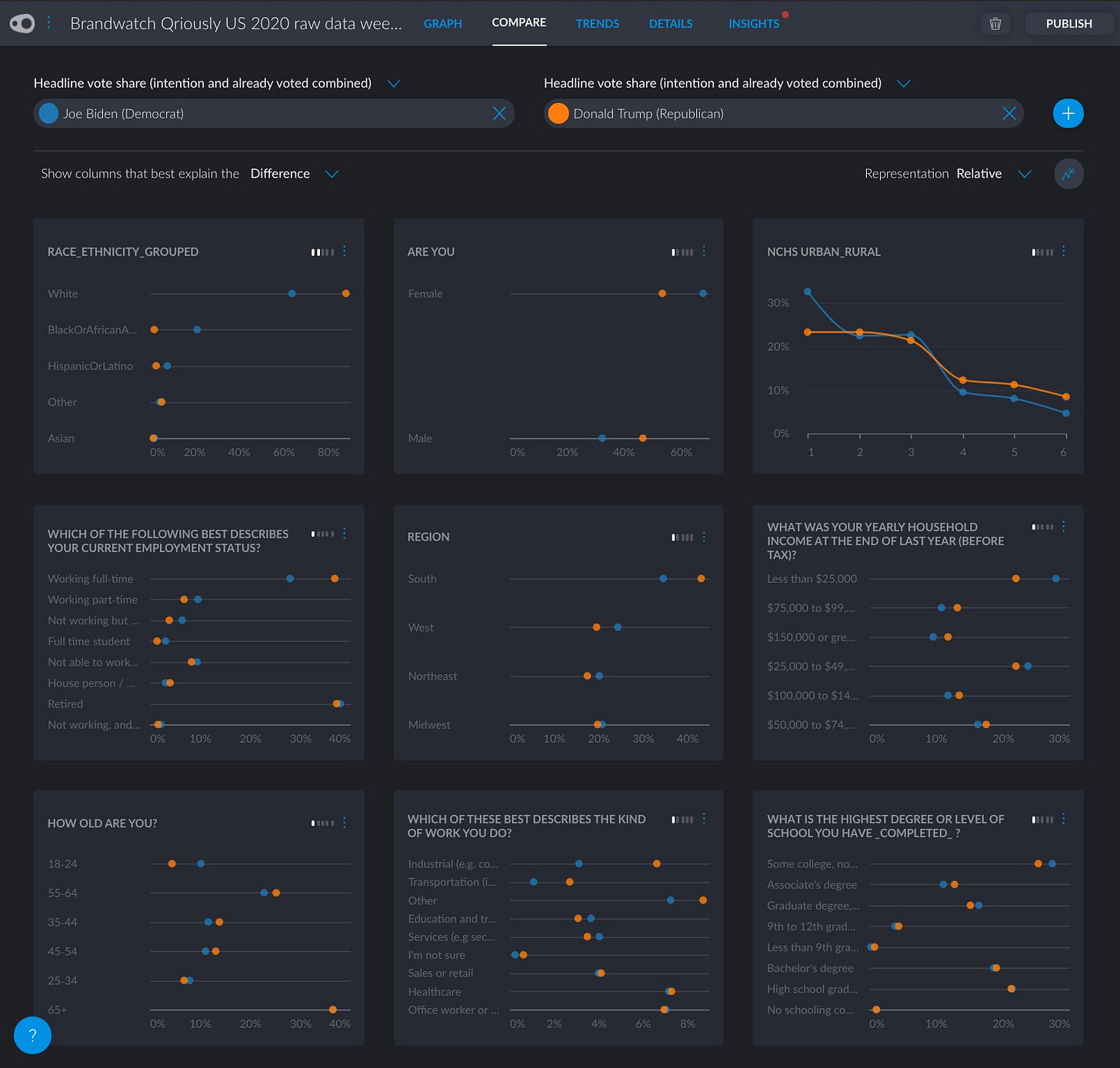Click the 'HispanicOrLatino' row label

tap(91, 366)
